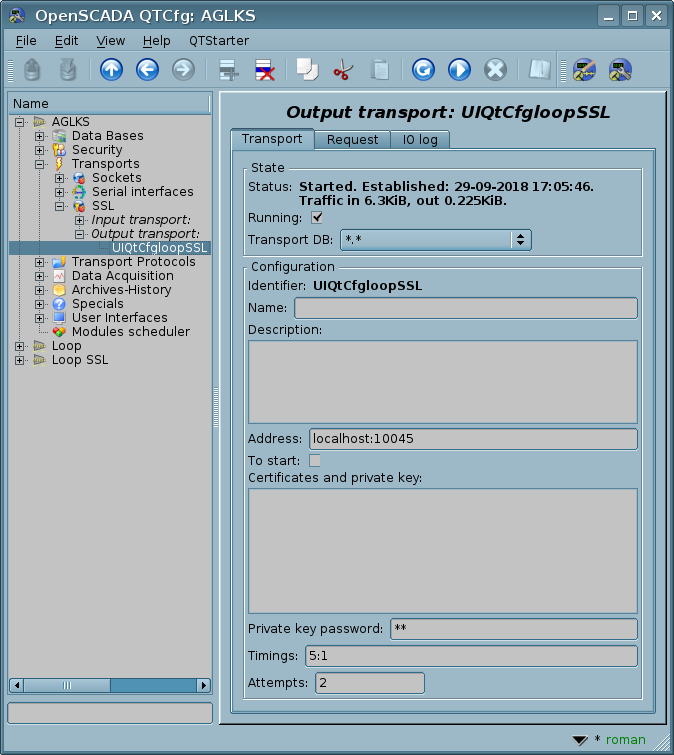Viewport: 674px width, 755px height.
Task: Click the Cut scissors toolbar icon
Action: click(x=343, y=70)
